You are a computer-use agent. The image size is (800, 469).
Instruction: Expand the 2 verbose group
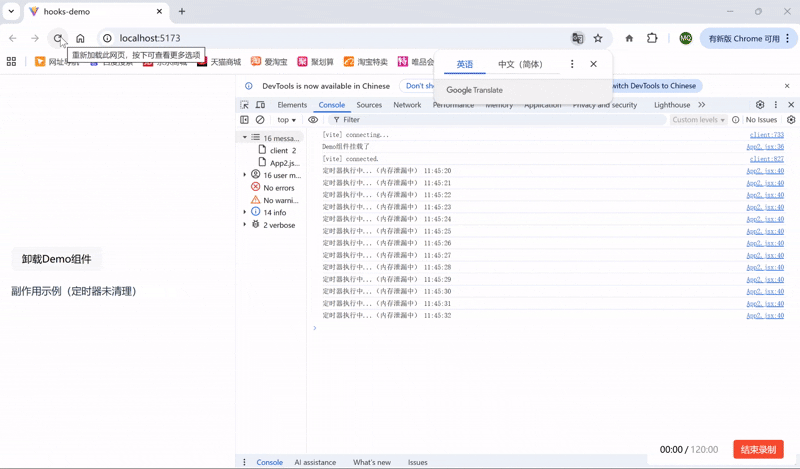pyautogui.click(x=244, y=225)
